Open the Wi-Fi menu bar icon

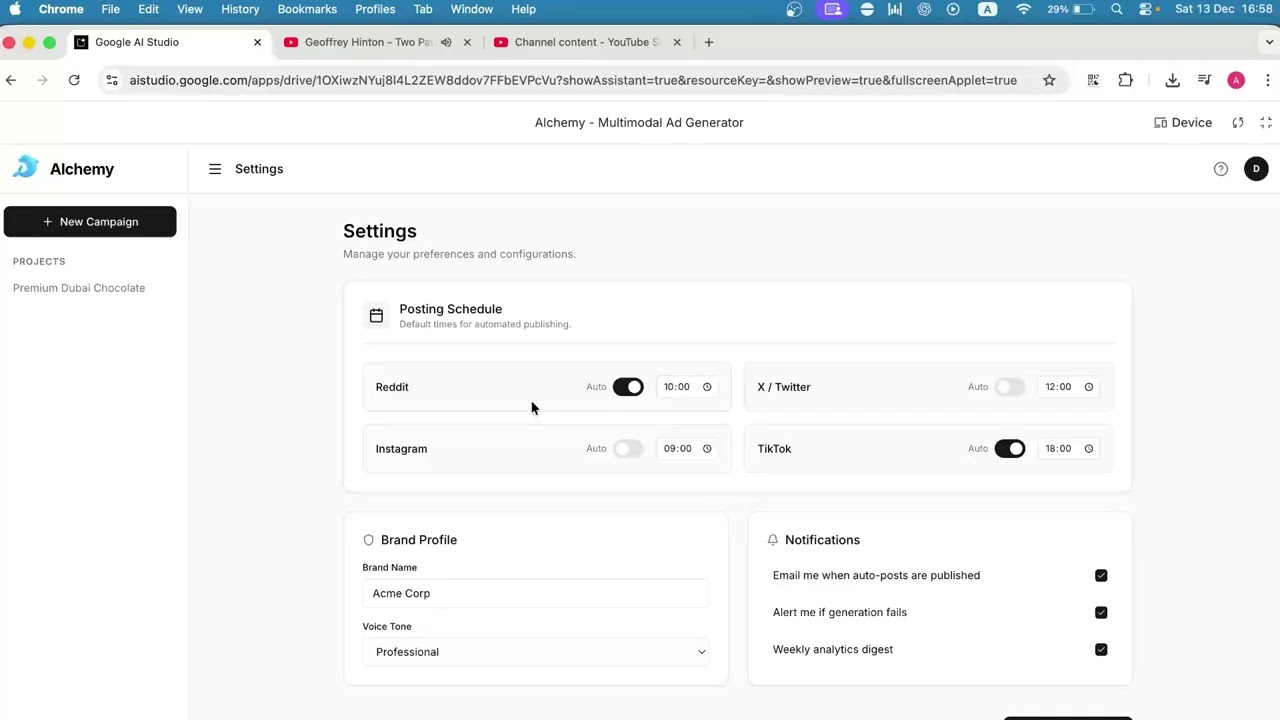coord(1023,9)
